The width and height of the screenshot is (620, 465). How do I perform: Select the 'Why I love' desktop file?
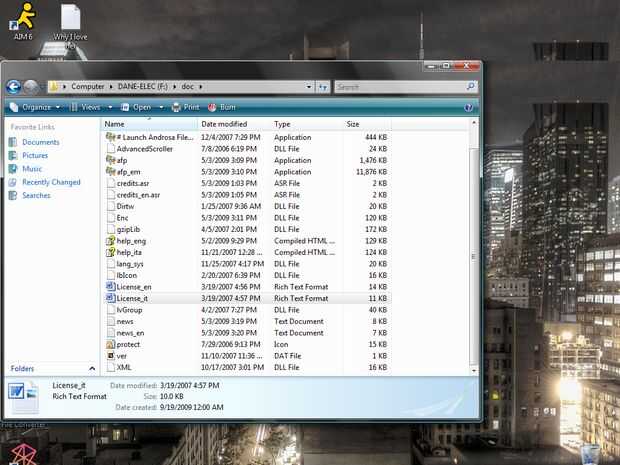coord(70,26)
